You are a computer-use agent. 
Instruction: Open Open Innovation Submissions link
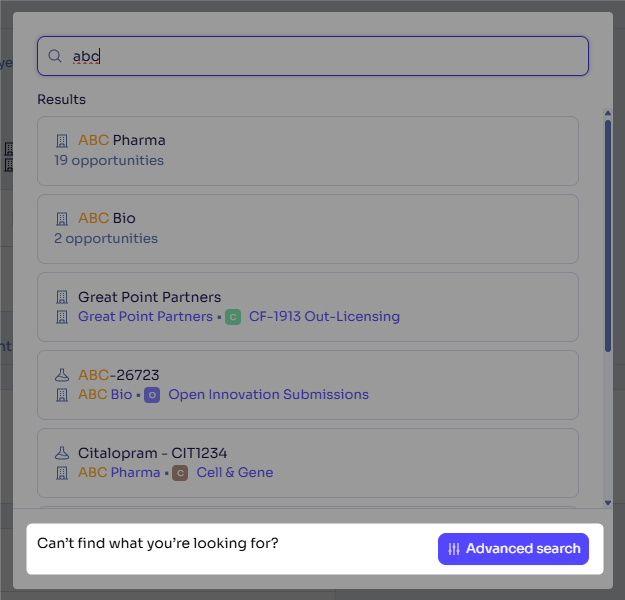click(268, 395)
